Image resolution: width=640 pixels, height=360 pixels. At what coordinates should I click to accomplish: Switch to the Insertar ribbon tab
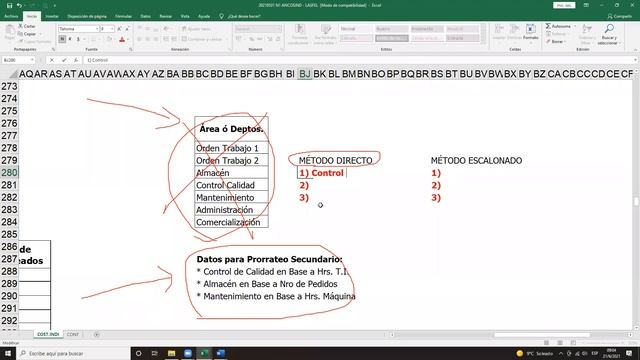click(x=52, y=16)
